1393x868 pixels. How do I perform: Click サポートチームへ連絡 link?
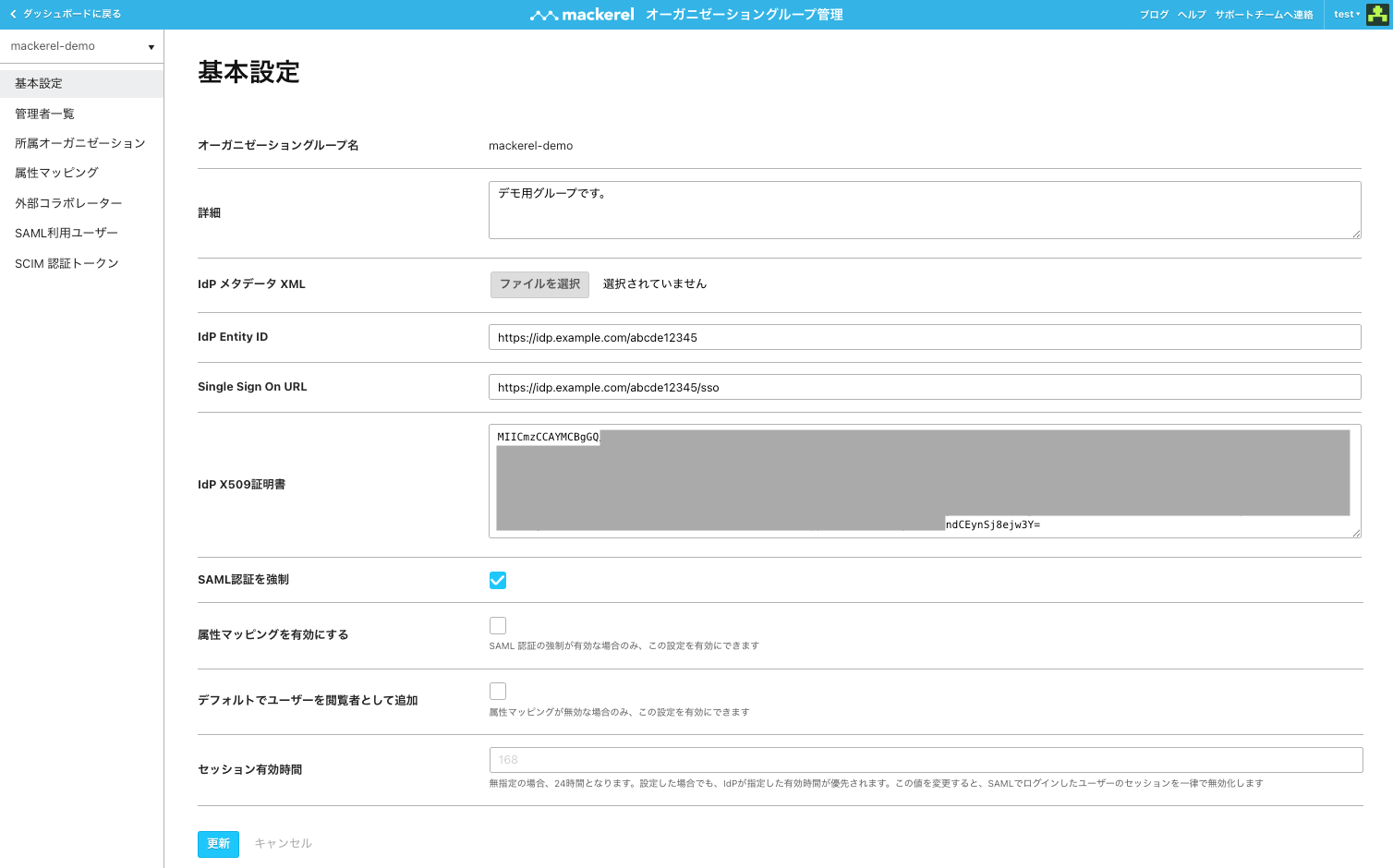point(1264,15)
